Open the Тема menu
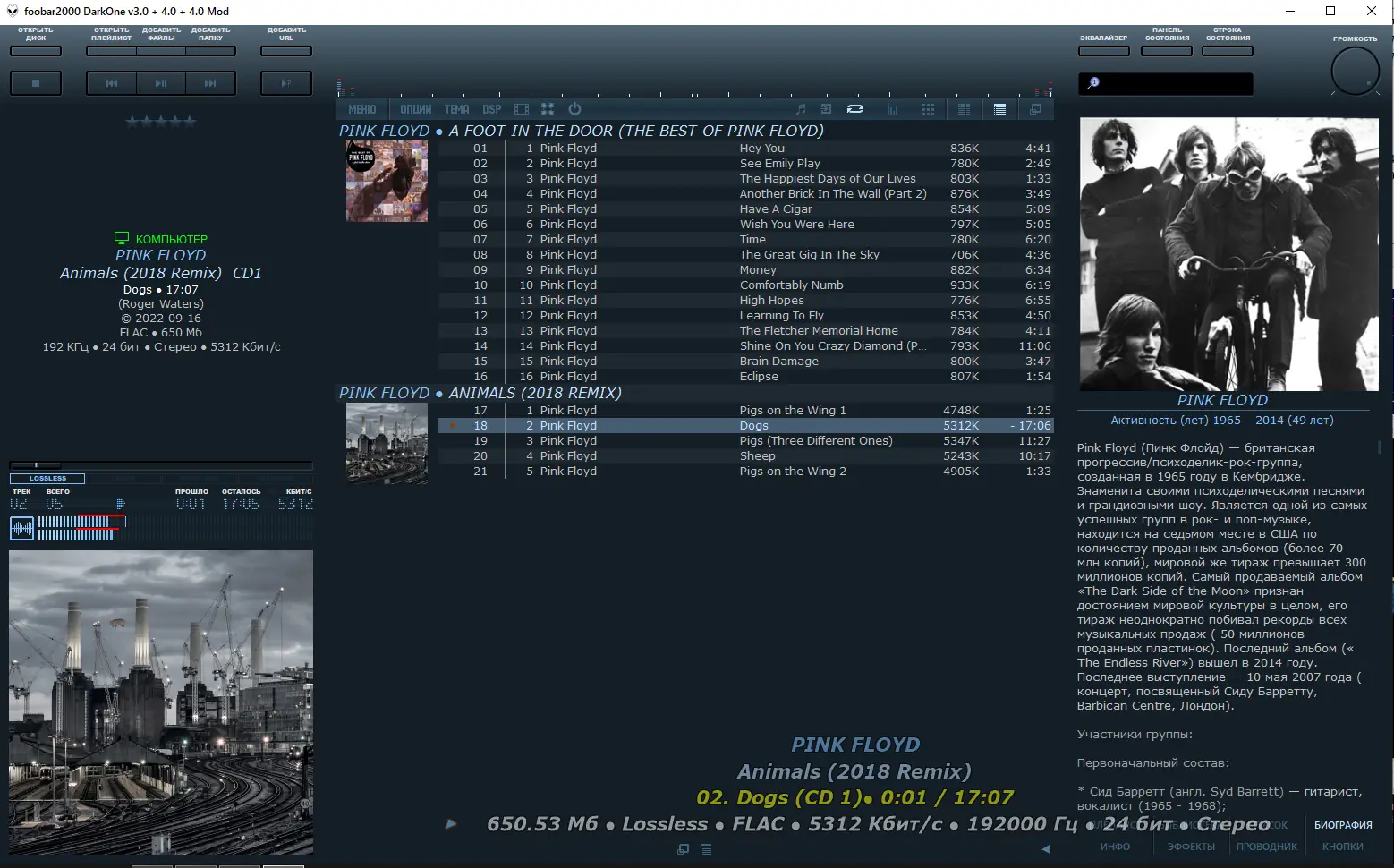The height and width of the screenshot is (868, 1394). 456,109
